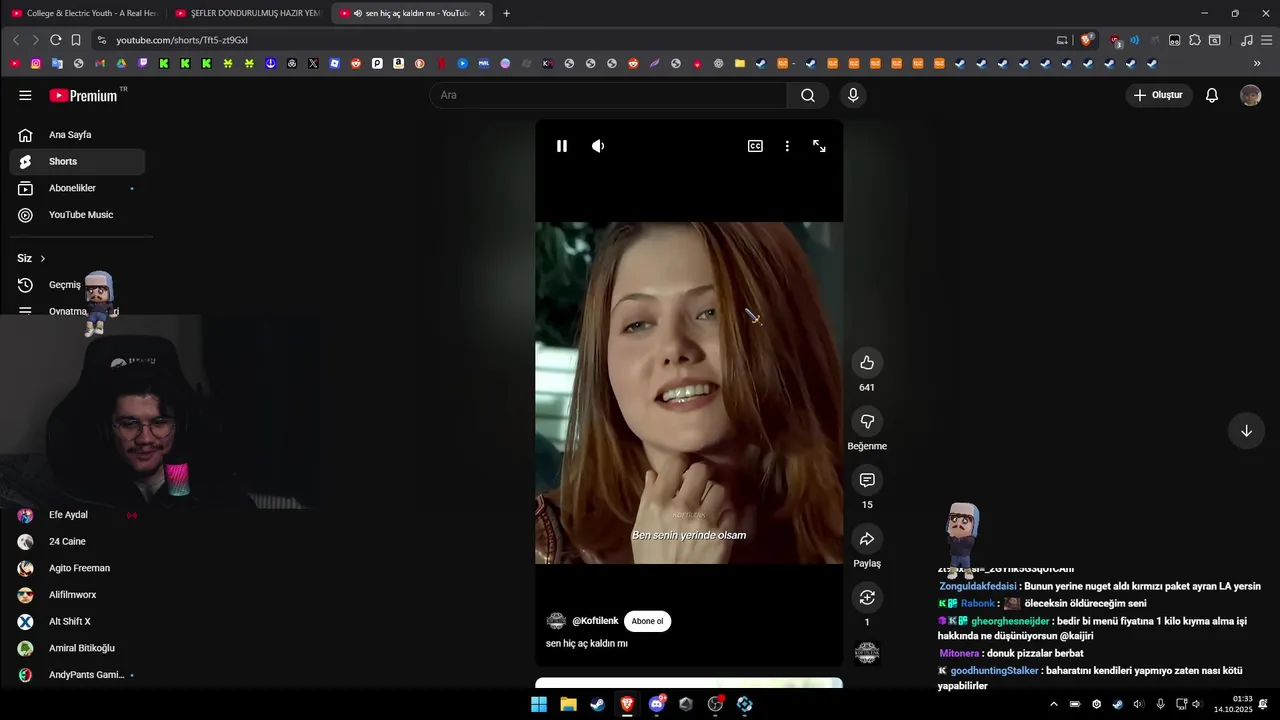
Task: Click the address bar URL
Action: [x=181, y=40]
